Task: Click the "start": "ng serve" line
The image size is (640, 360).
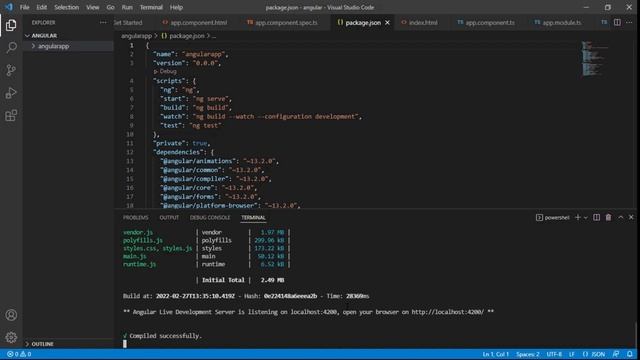Action: pyautogui.click(x=196, y=99)
